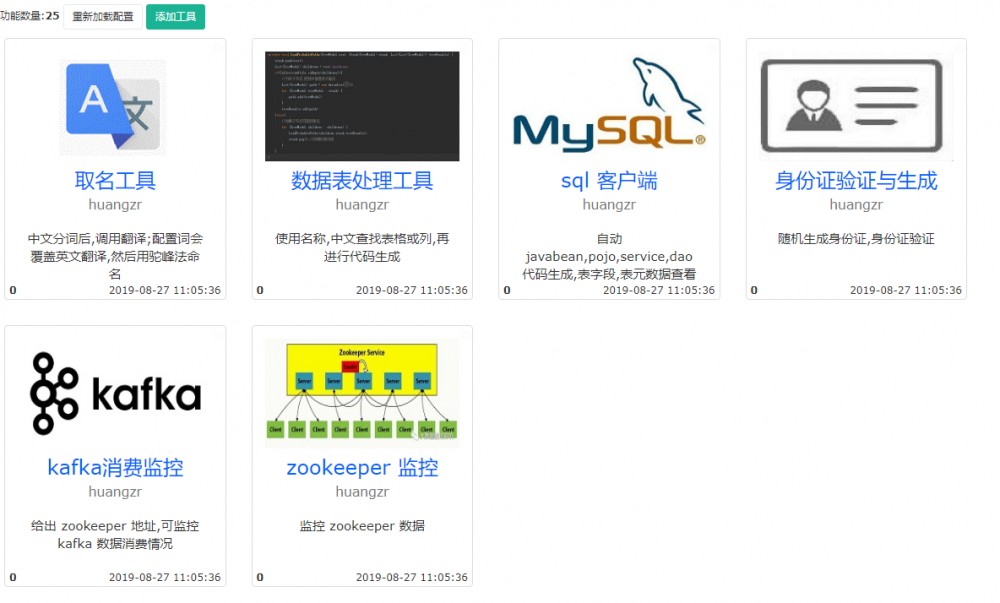Open the sql 客户端 link
The width and height of the screenshot is (1000, 603).
pyautogui.click(x=607, y=180)
